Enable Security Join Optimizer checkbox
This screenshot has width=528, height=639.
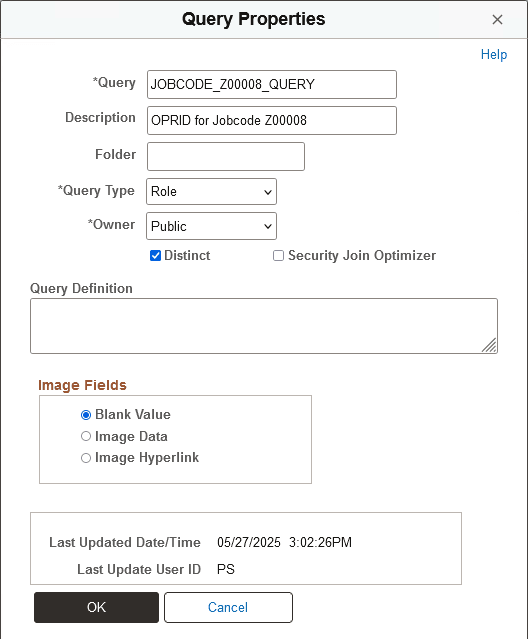[x=278, y=256]
